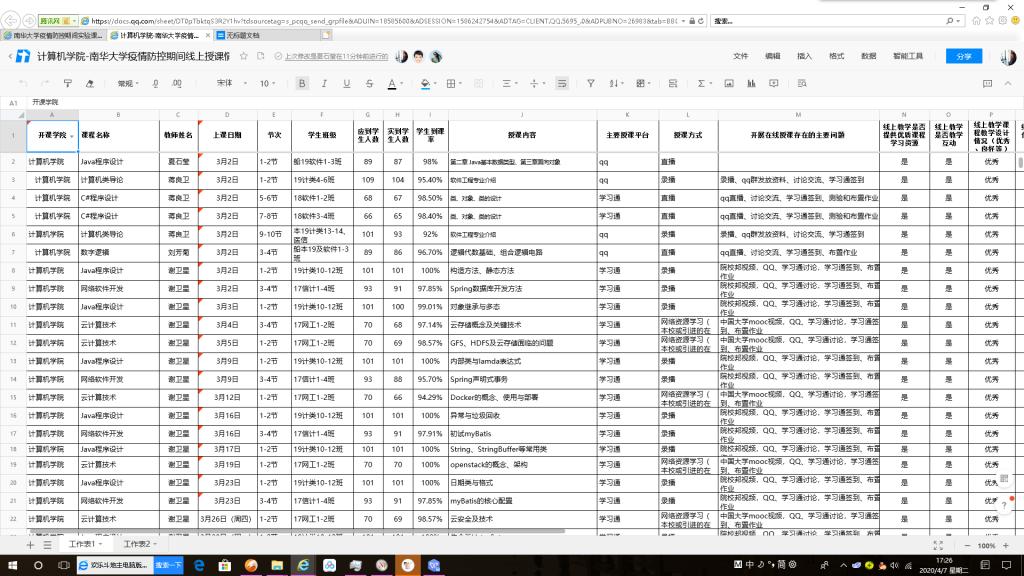
Task: Open the 插入 menu
Action: pyautogui.click(x=804, y=57)
